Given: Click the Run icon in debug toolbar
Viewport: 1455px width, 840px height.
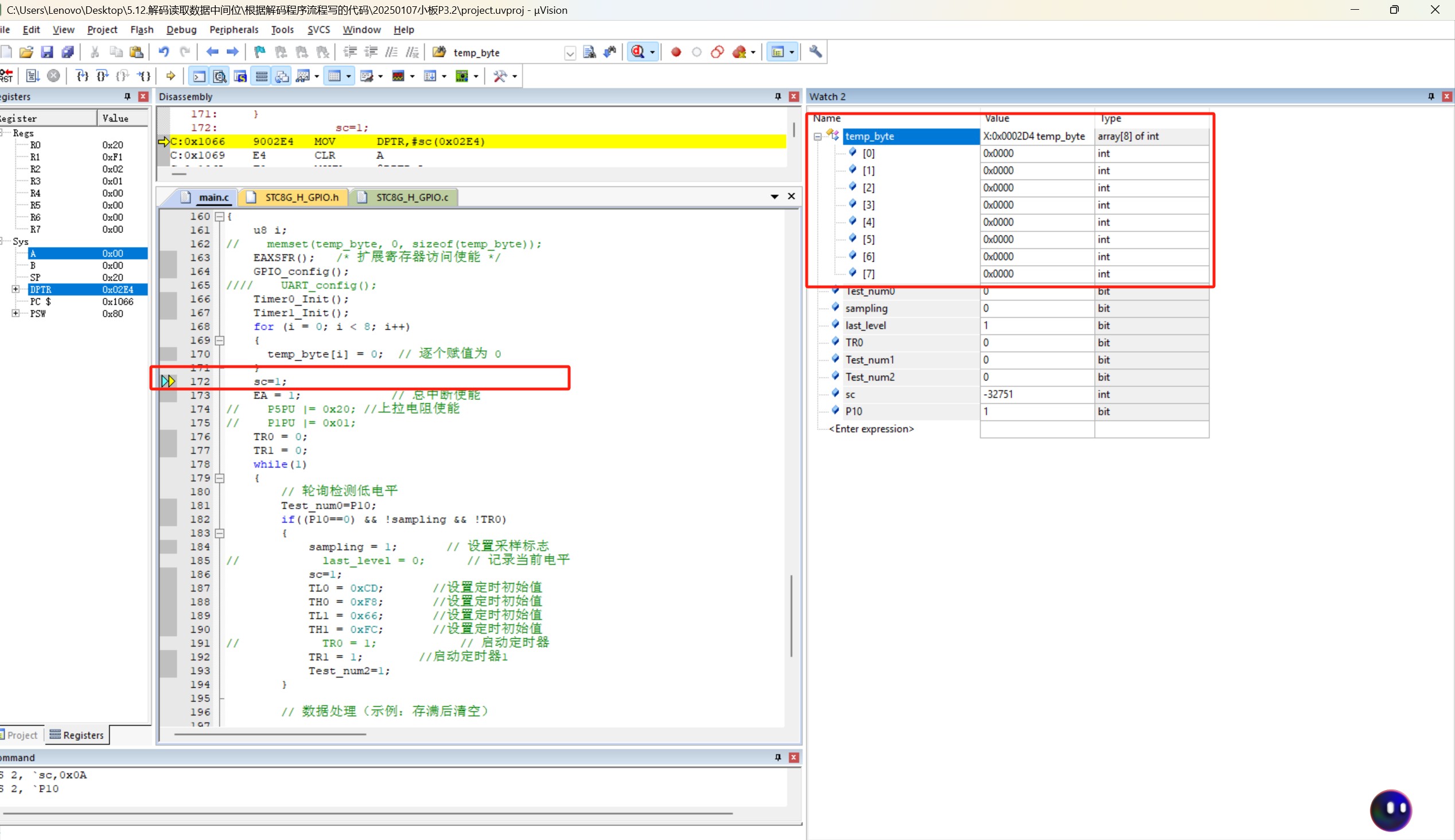Looking at the screenshot, I should [32, 76].
